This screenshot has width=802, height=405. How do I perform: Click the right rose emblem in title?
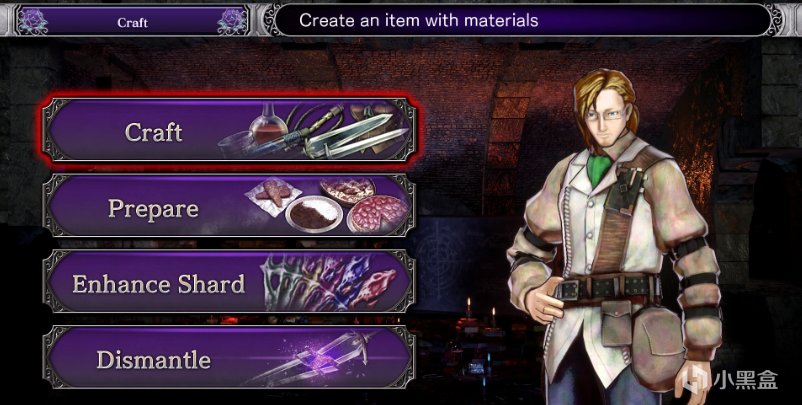click(x=231, y=21)
